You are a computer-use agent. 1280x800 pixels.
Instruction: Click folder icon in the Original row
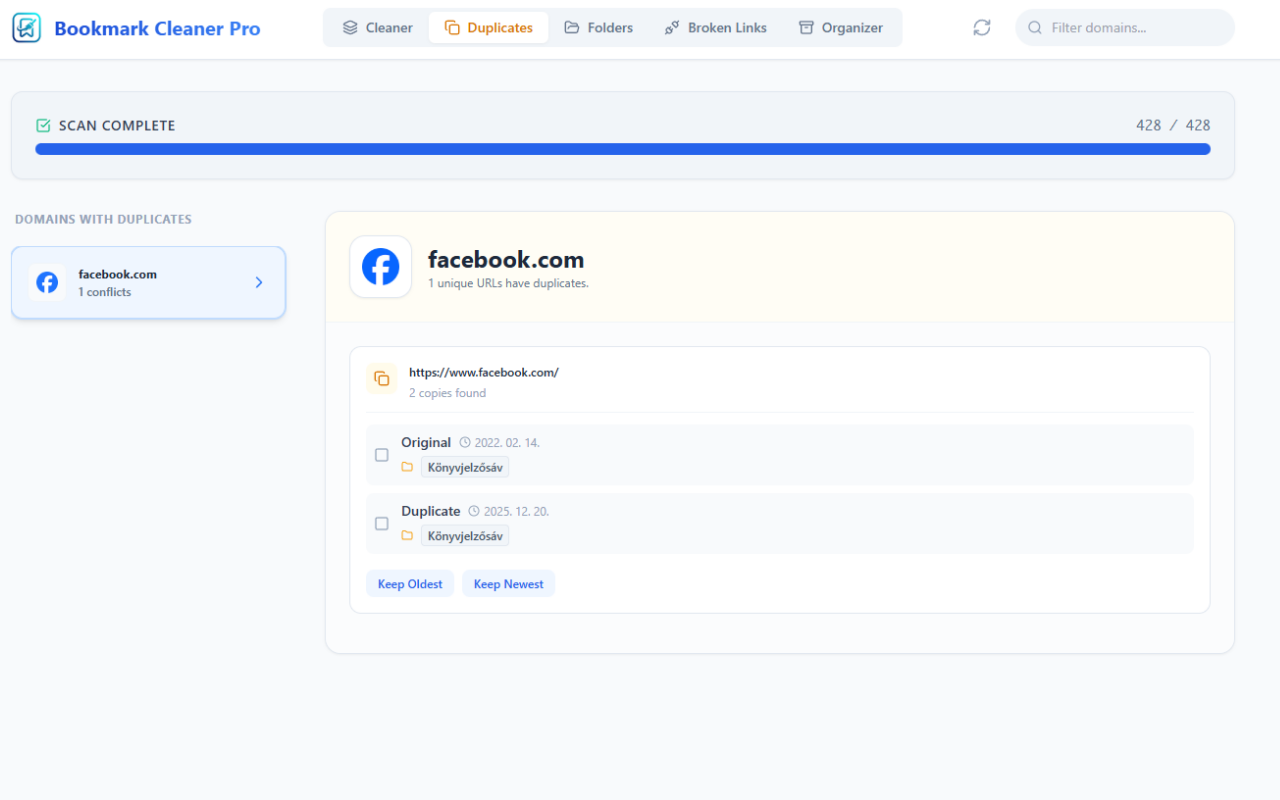click(x=407, y=467)
